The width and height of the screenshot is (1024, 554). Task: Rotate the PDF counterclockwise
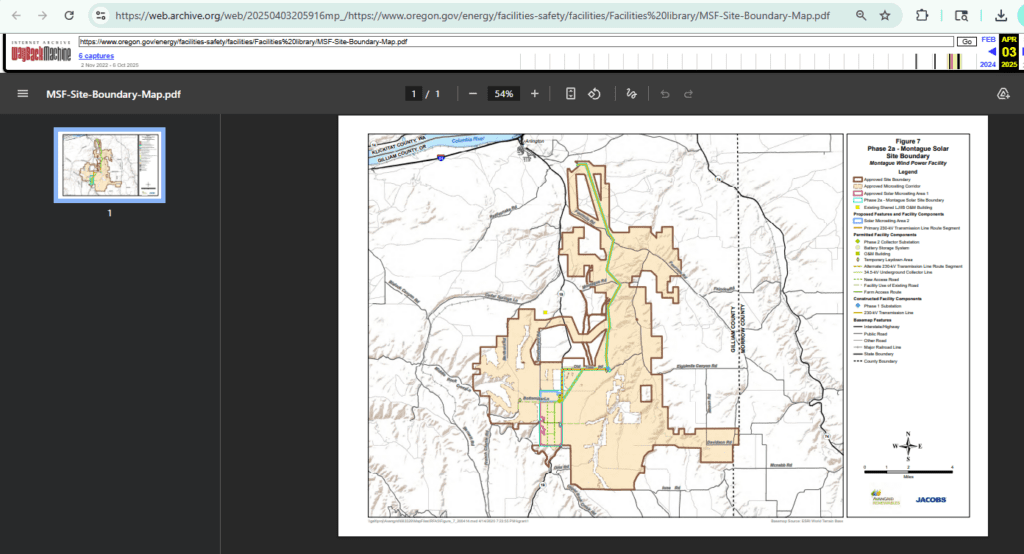(594, 93)
